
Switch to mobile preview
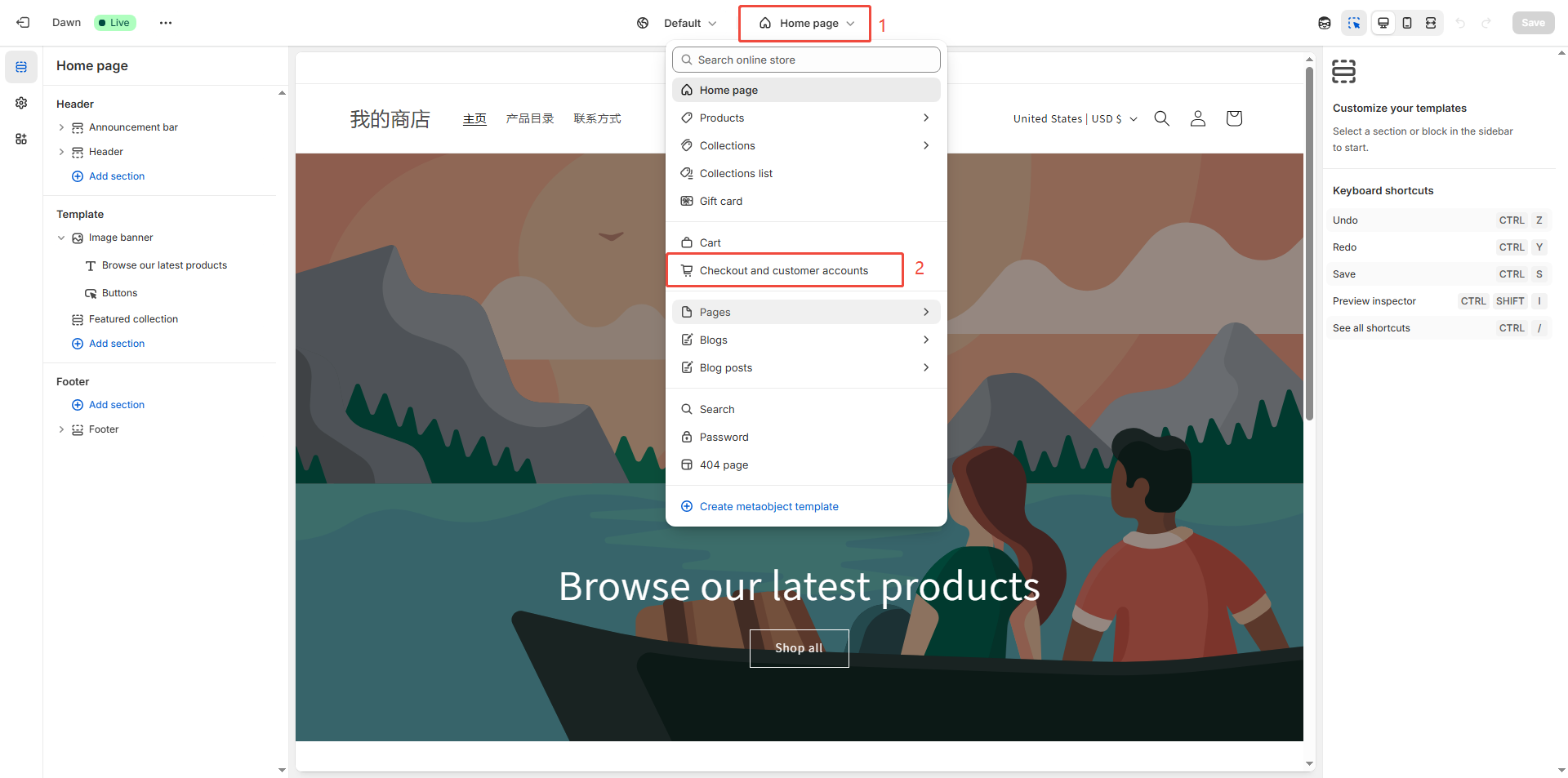pyautogui.click(x=1407, y=23)
